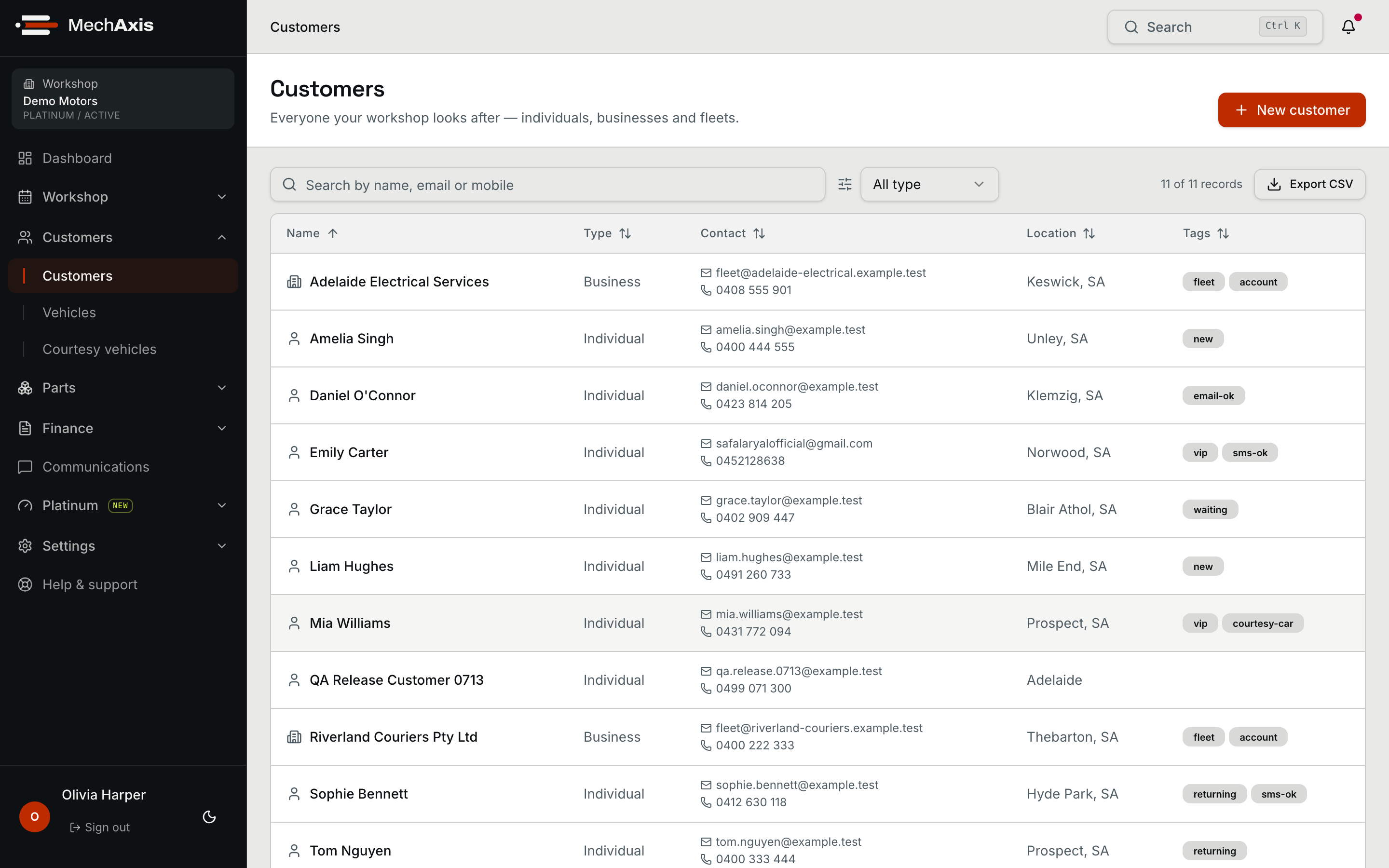
Task: Click the Help & support lifebuoy icon
Action: [x=25, y=584]
